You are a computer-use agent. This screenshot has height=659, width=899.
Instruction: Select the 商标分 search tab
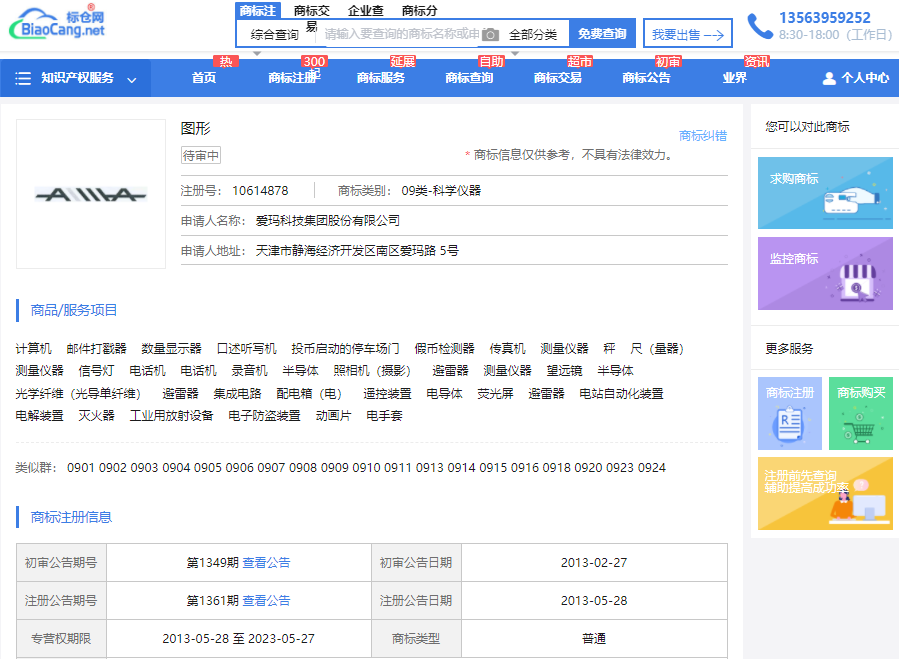click(420, 10)
